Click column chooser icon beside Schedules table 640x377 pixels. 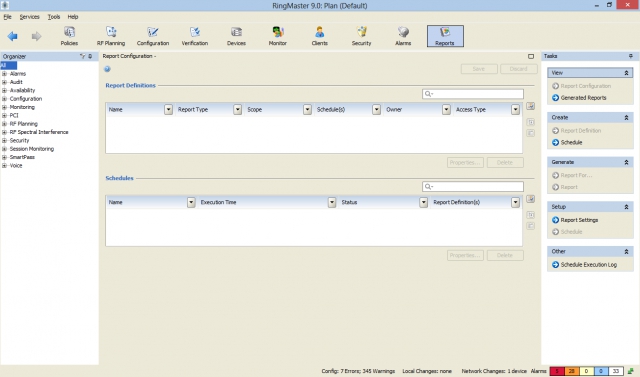(x=530, y=199)
